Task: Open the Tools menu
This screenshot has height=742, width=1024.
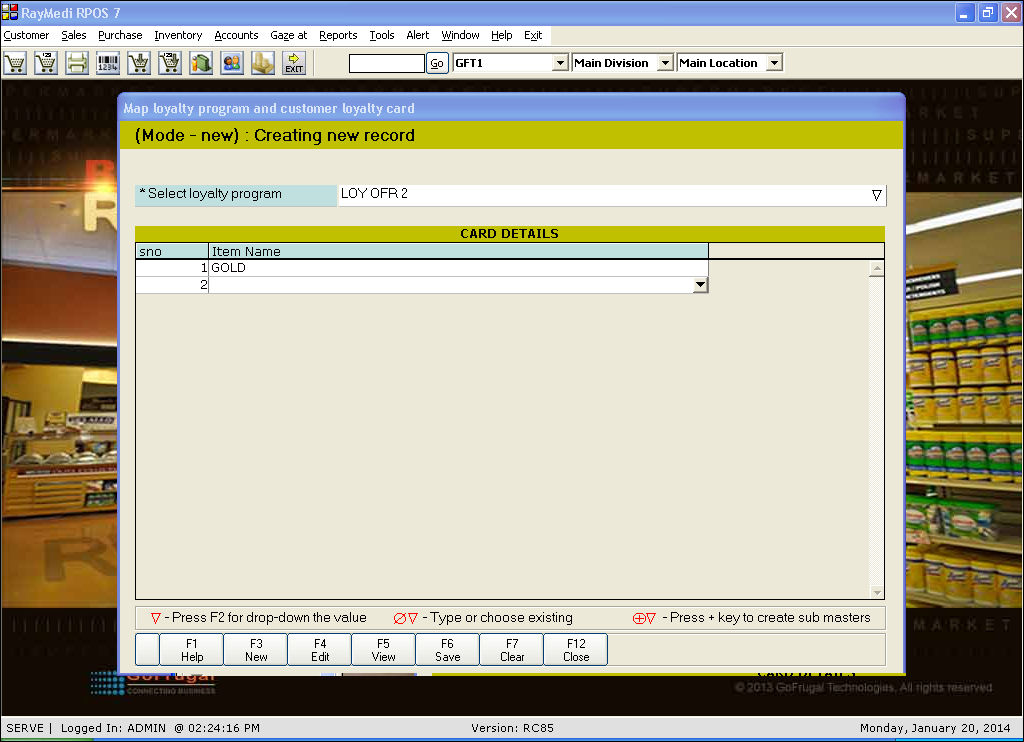Action: coord(382,35)
